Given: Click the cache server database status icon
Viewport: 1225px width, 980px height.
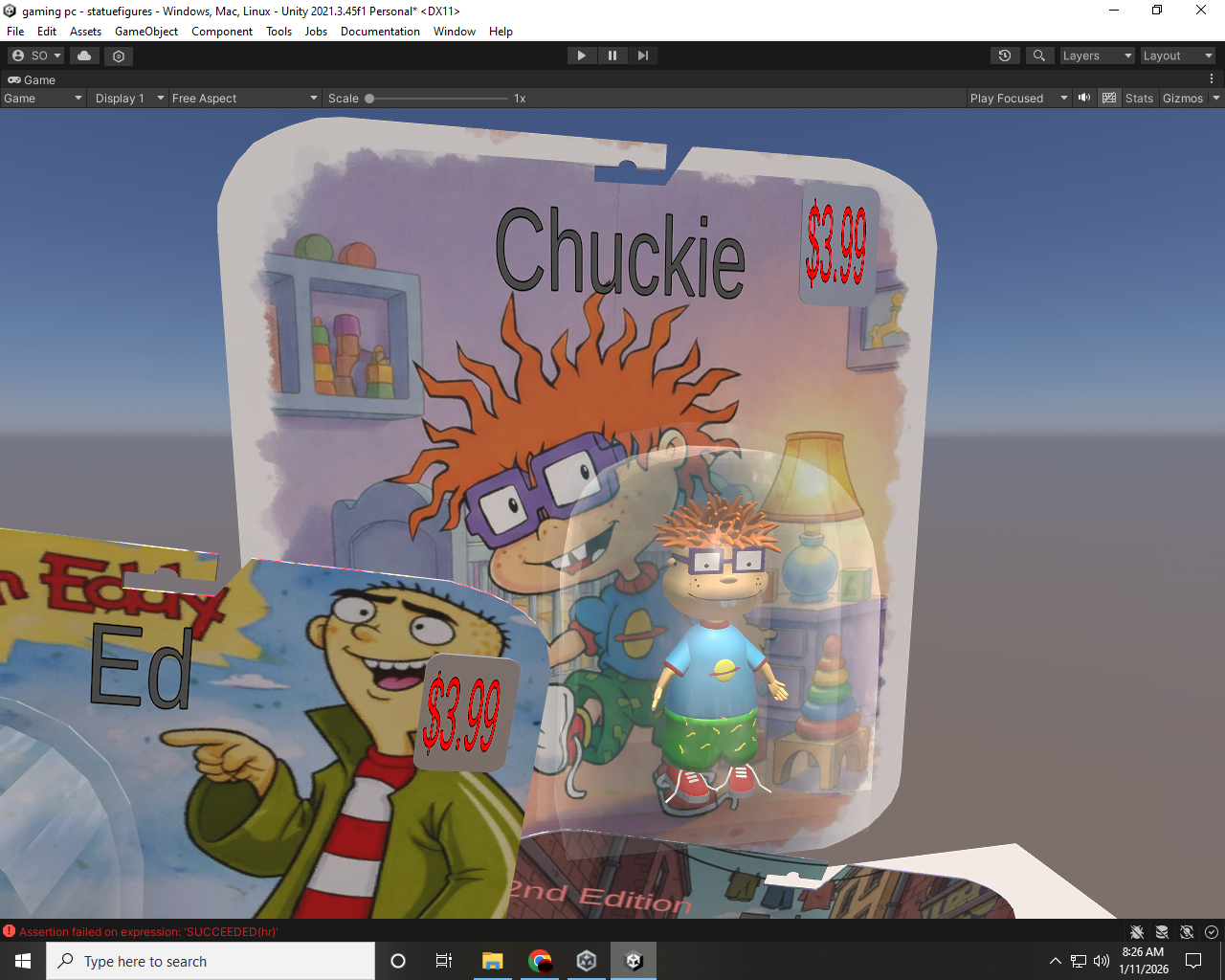Looking at the screenshot, I should click(x=1162, y=931).
